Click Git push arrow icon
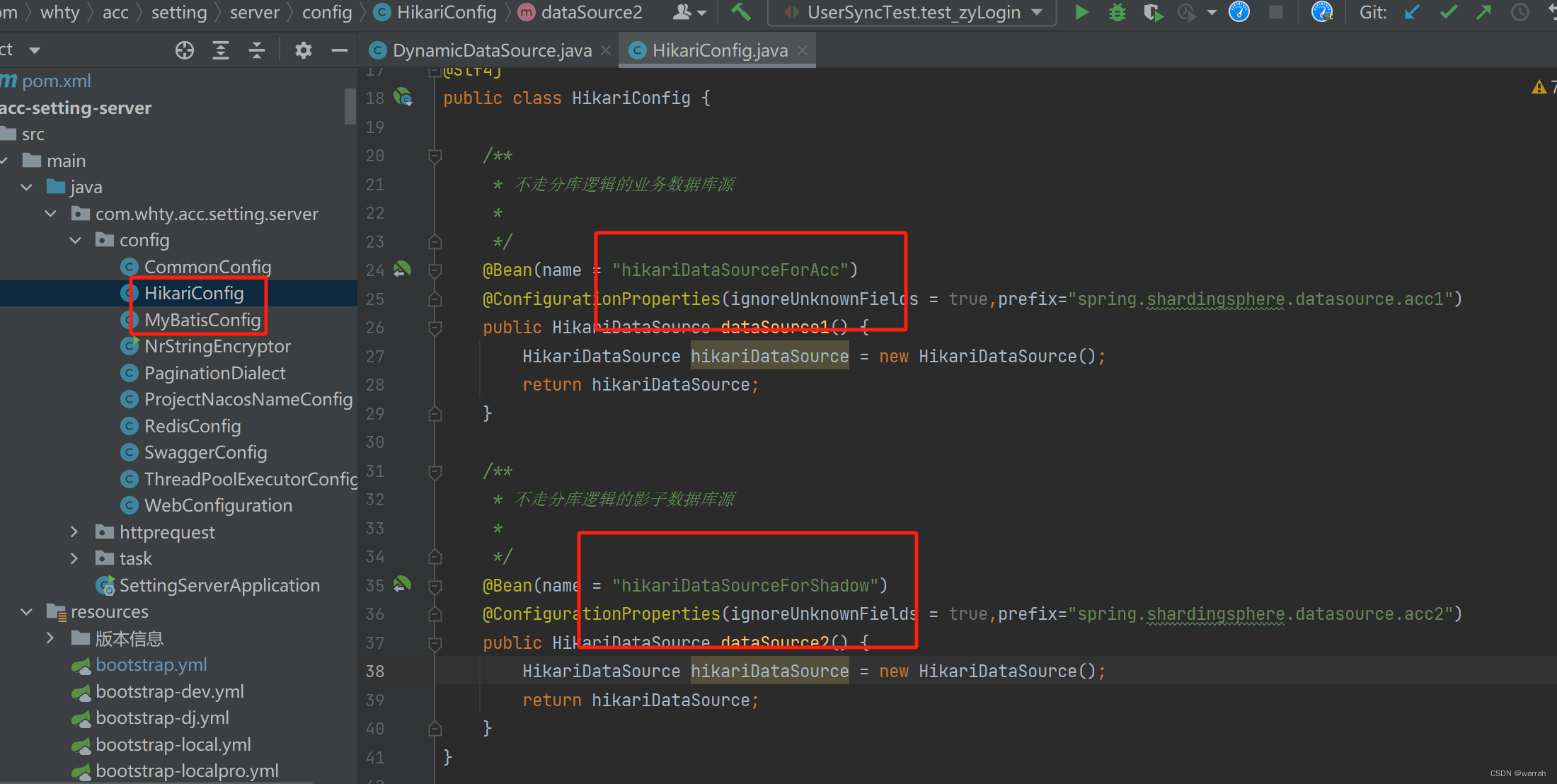The width and height of the screenshot is (1557, 784). 1484,12
